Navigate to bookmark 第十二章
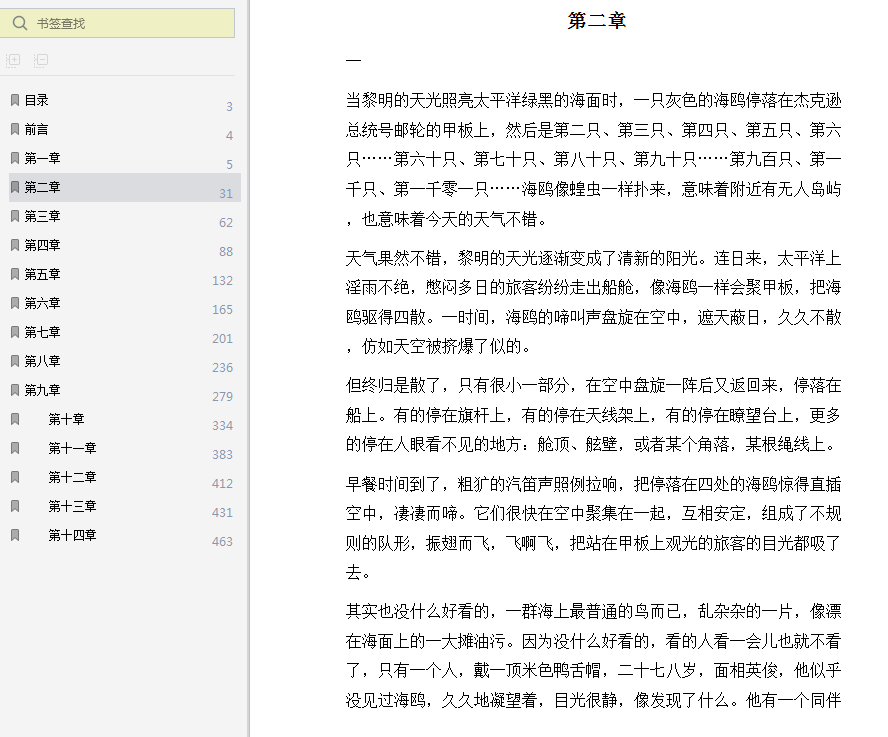Image resolution: width=888 pixels, height=737 pixels. coord(72,477)
